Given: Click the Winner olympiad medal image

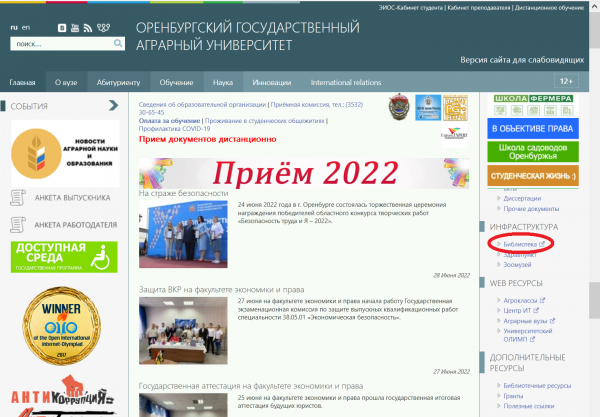Looking at the screenshot, I should tap(62, 326).
